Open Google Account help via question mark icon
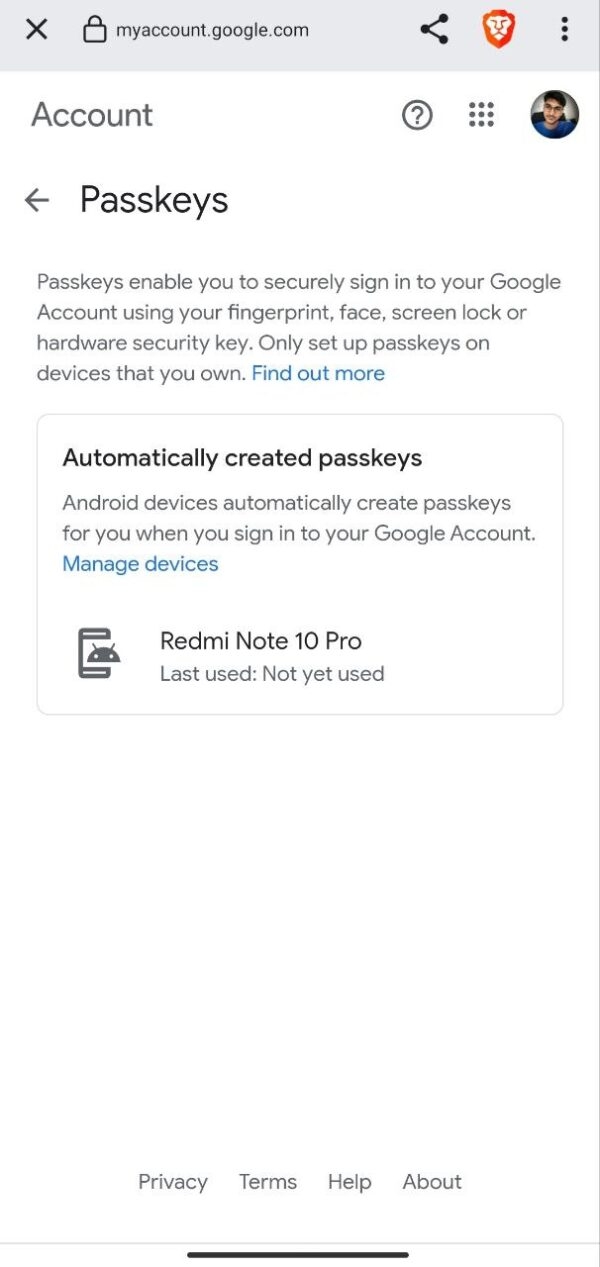Image resolution: width=600 pixels, height=1267 pixels. pos(417,115)
